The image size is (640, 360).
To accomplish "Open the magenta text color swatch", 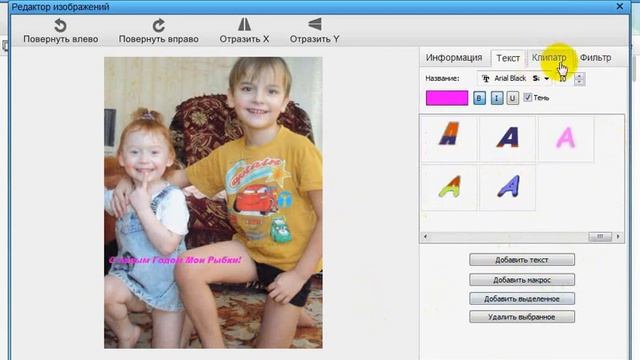I will tap(447, 98).
